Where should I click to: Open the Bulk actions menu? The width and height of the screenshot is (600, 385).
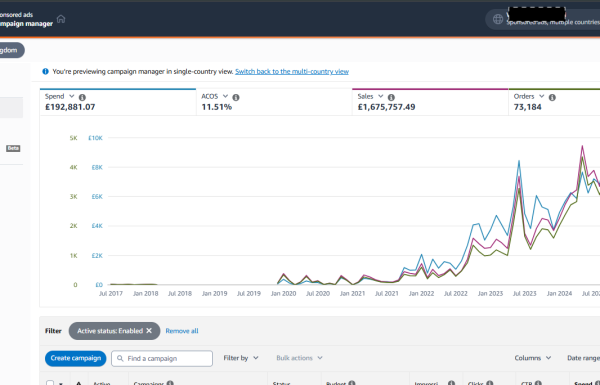coord(300,358)
